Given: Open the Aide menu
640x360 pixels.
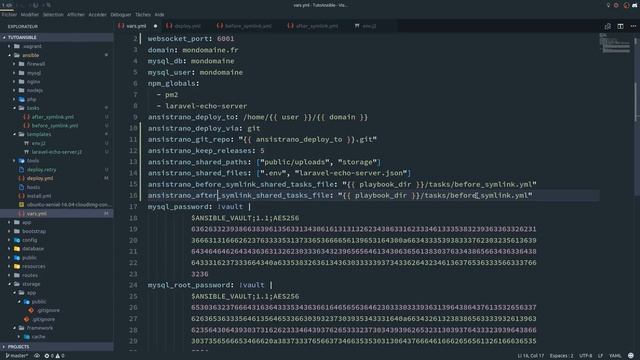Looking at the screenshot, I should pos(159,14).
